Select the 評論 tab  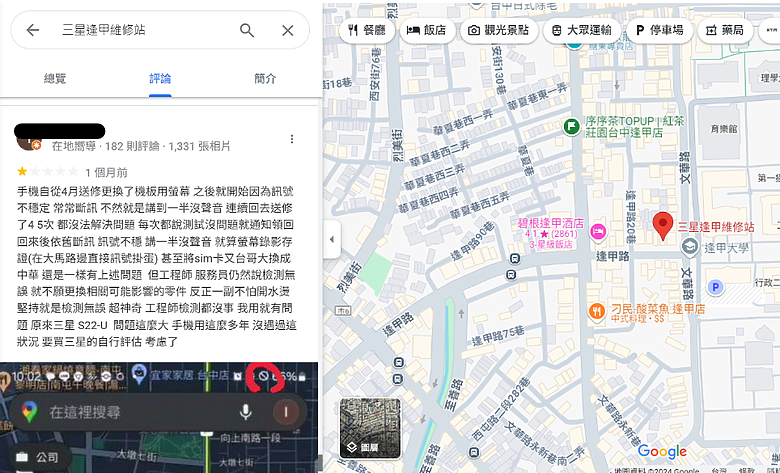(160, 79)
